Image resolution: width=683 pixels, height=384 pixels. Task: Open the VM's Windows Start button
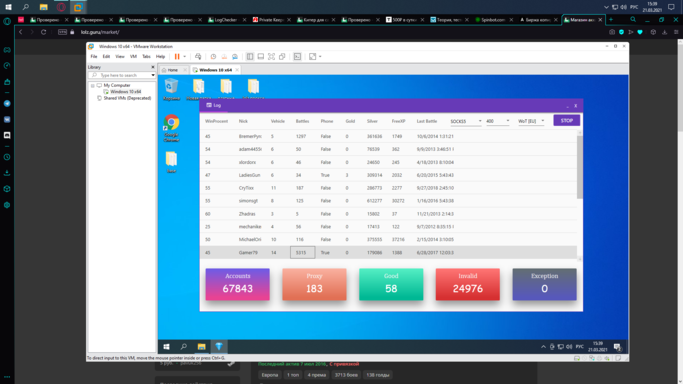[x=166, y=347]
